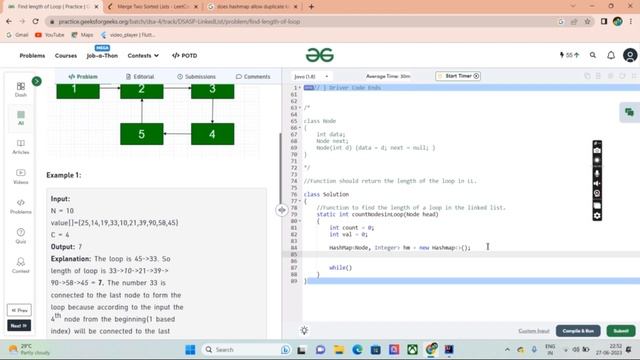Image resolution: width=640 pixels, height=360 pixels.
Task: Switch to the Submissions tab
Action: click(196, 76)
